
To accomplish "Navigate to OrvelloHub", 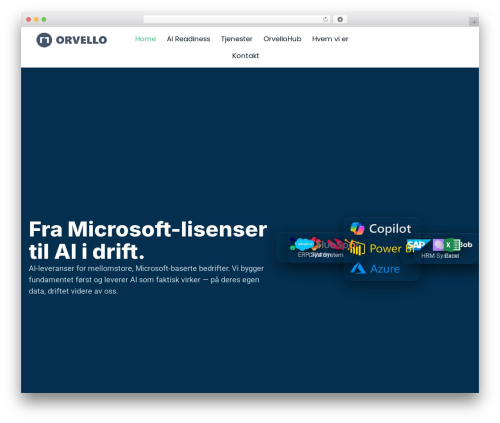I will (x=282, y=39).
